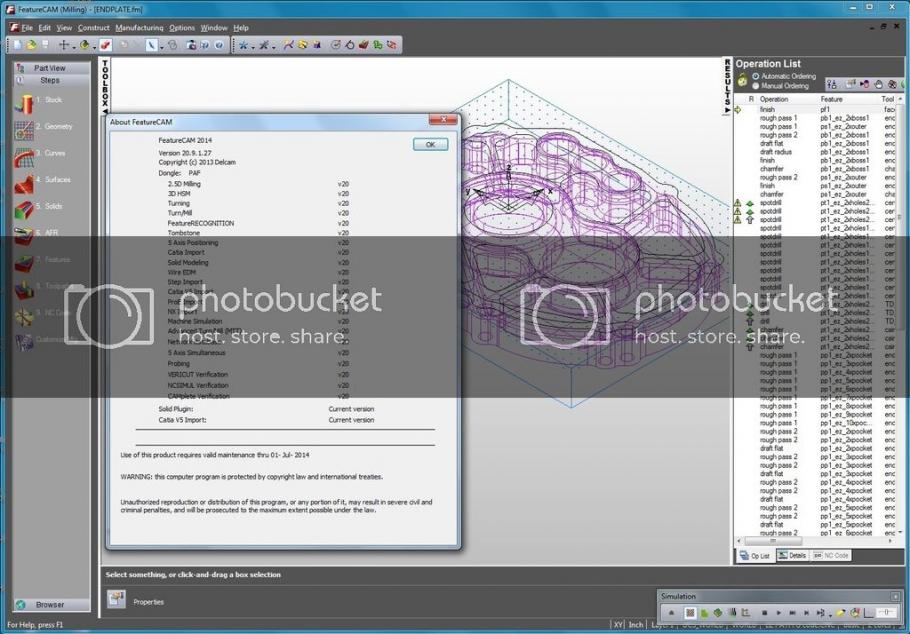This screenshot has width=910, height=634.
Task: Open the View menu
Action: 64,28
